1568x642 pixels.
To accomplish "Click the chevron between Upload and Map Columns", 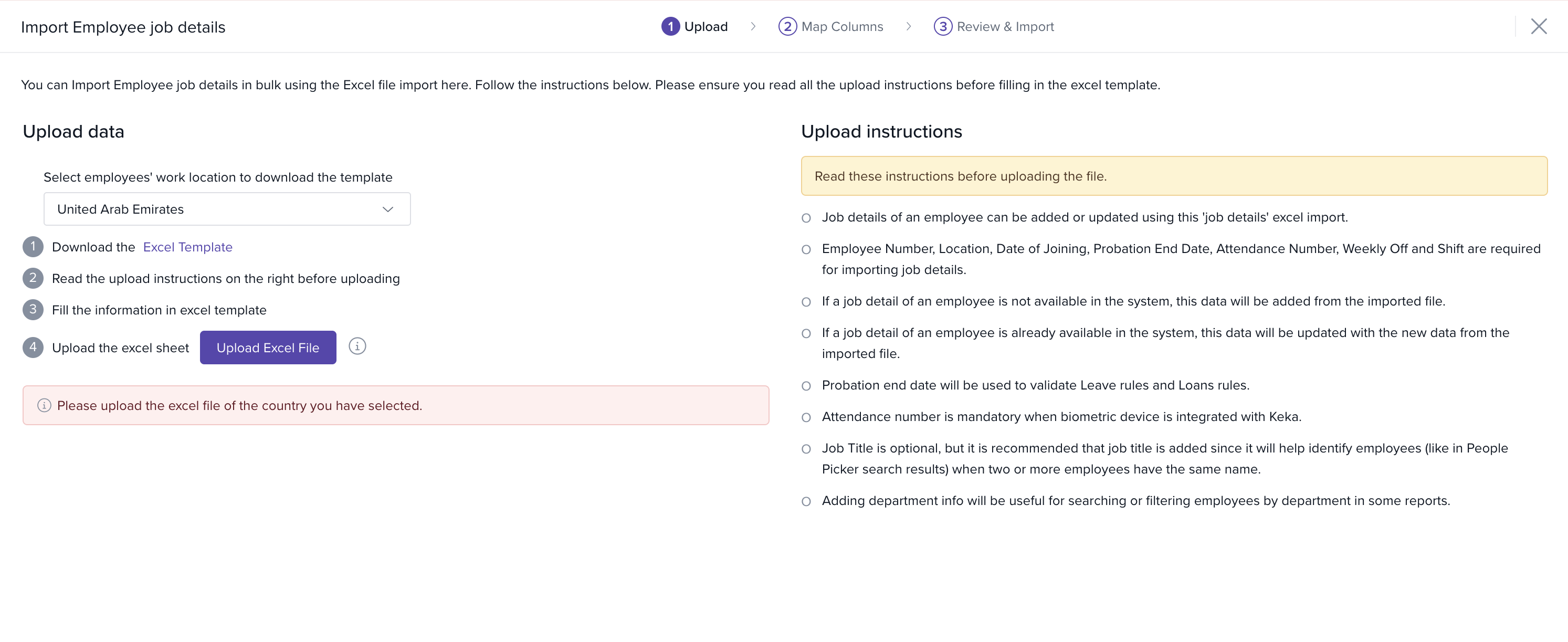I will [753, 26].
